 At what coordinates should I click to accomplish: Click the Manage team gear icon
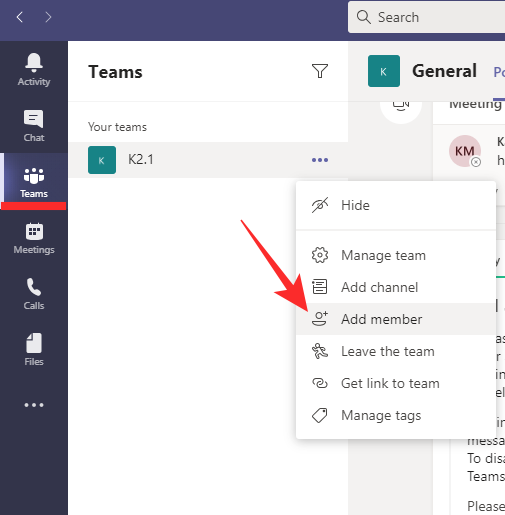coord(320,255)
